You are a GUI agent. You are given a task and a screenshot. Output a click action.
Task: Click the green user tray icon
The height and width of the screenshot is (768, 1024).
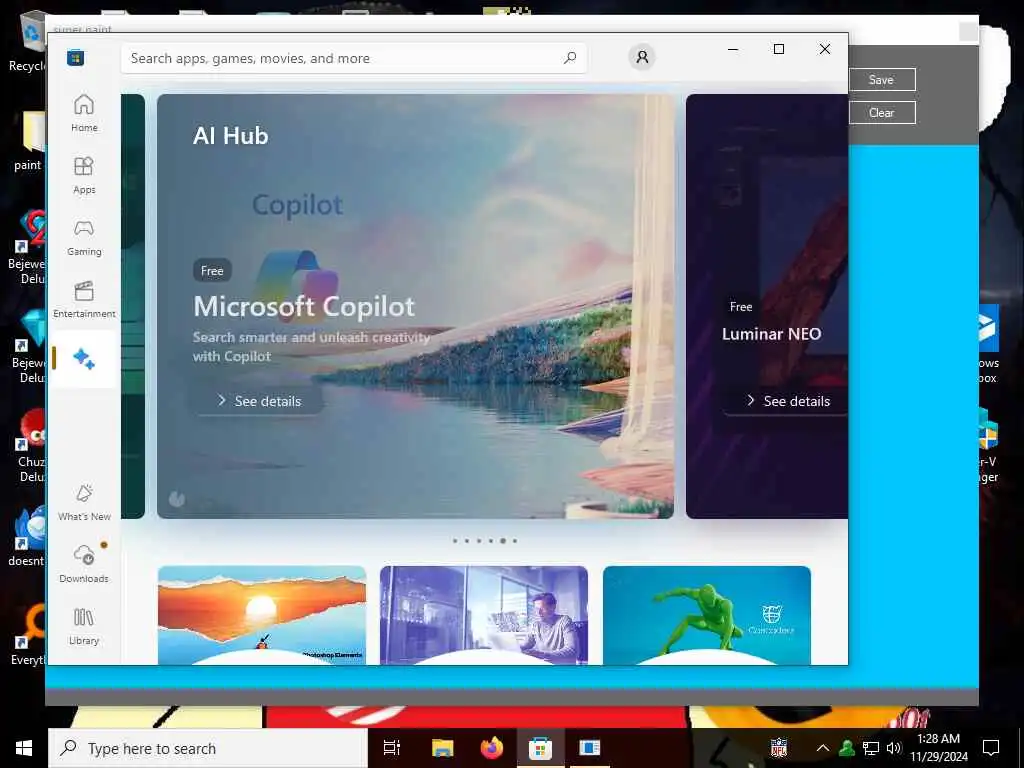click(847, 748)
